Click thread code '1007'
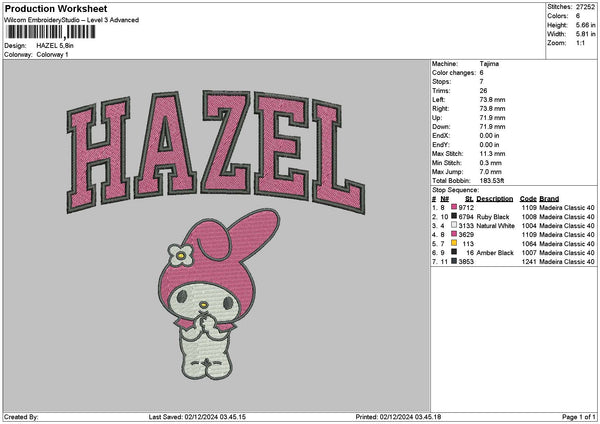This screenshot has width=600, height=424. tap(529, 253)
